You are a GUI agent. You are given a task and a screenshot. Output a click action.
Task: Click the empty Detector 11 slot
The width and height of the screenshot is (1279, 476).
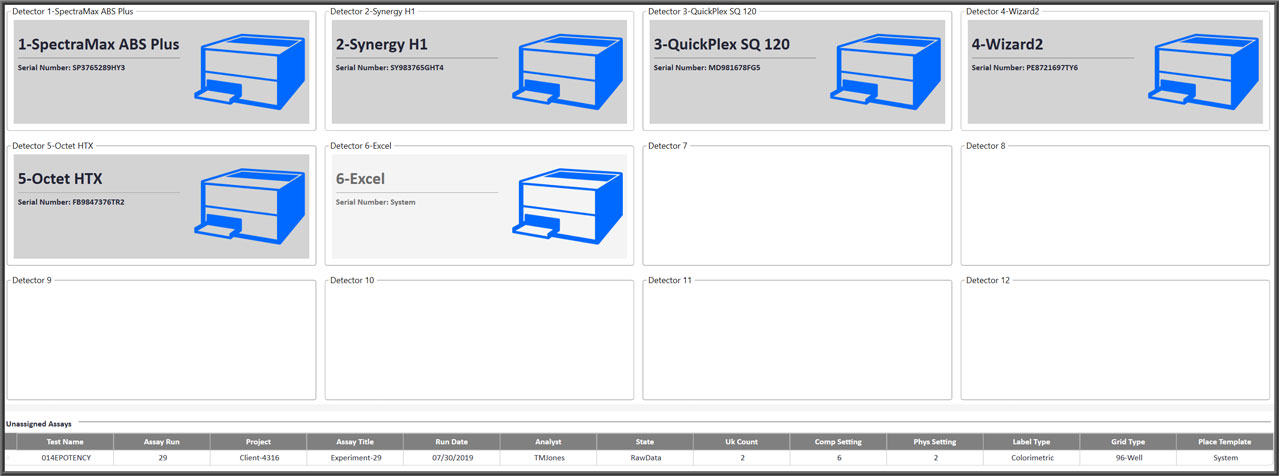[797, 340]
